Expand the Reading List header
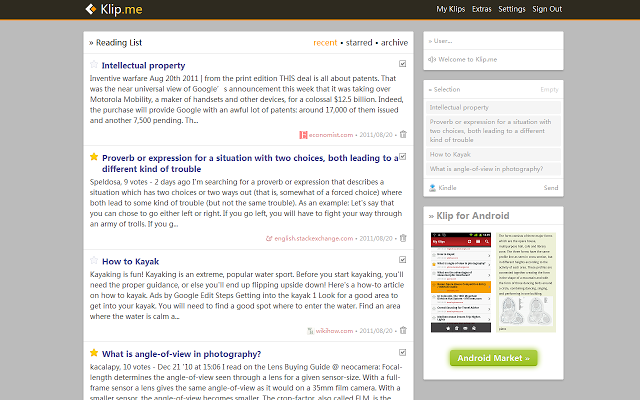The width and height of the screenshot is (640, 400). 116,42
